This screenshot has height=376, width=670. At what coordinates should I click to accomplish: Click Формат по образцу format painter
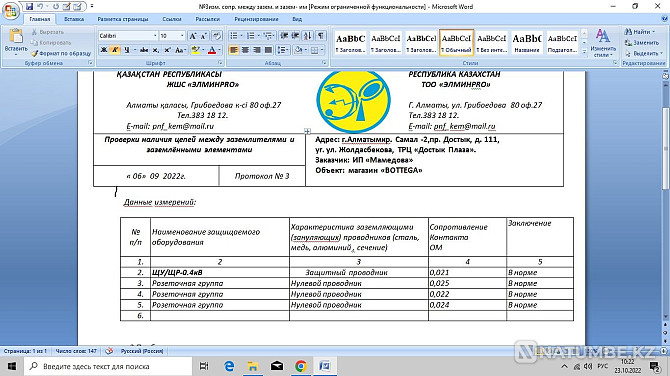(x=61, y=53)
